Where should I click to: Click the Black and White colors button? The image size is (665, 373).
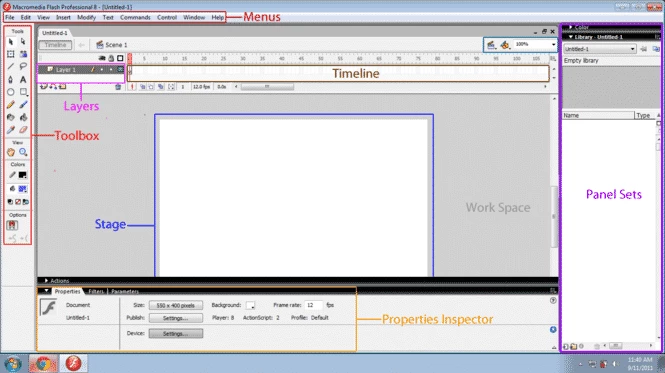10,202
